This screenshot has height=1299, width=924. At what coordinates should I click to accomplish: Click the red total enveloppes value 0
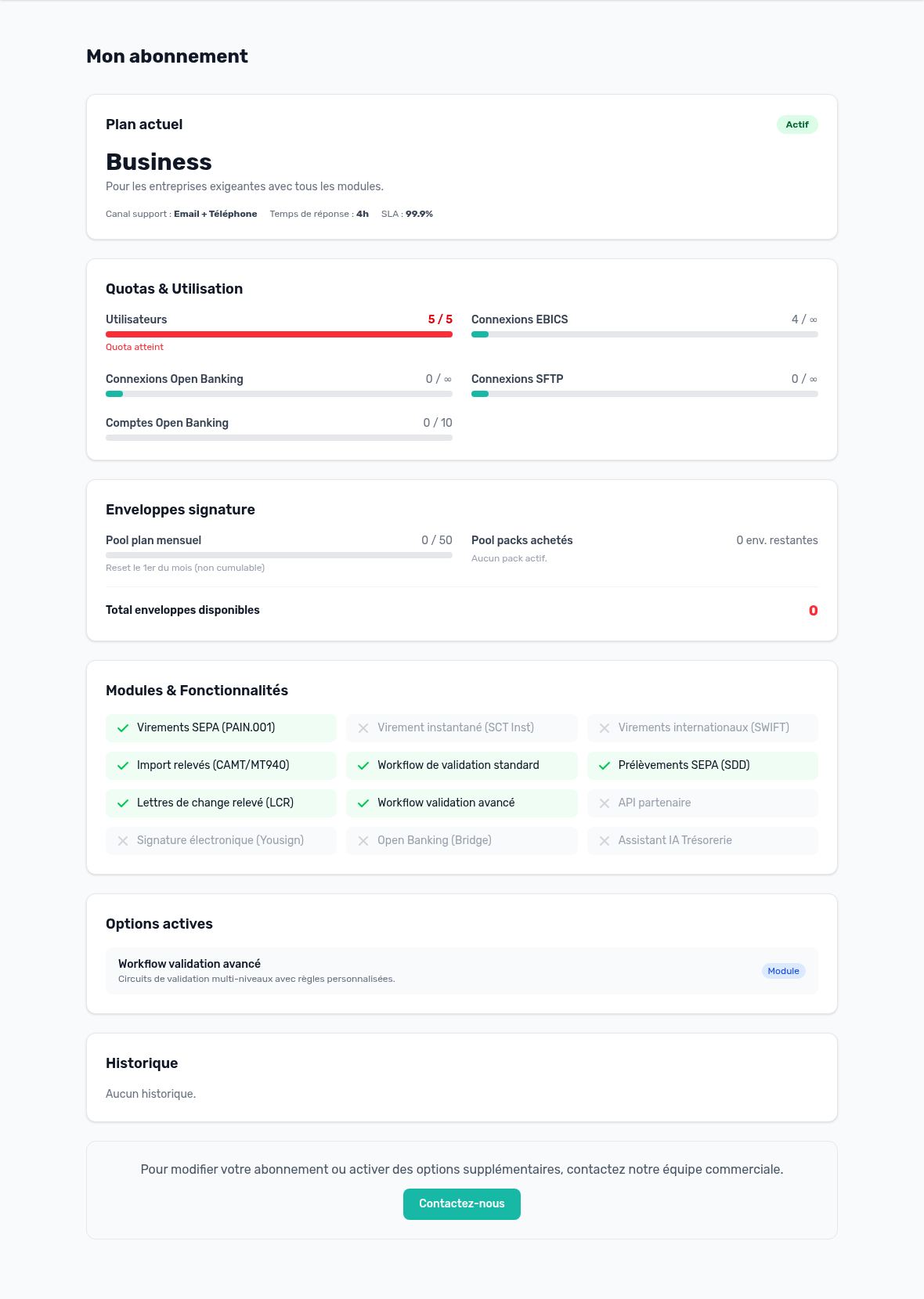click(814, 611)
